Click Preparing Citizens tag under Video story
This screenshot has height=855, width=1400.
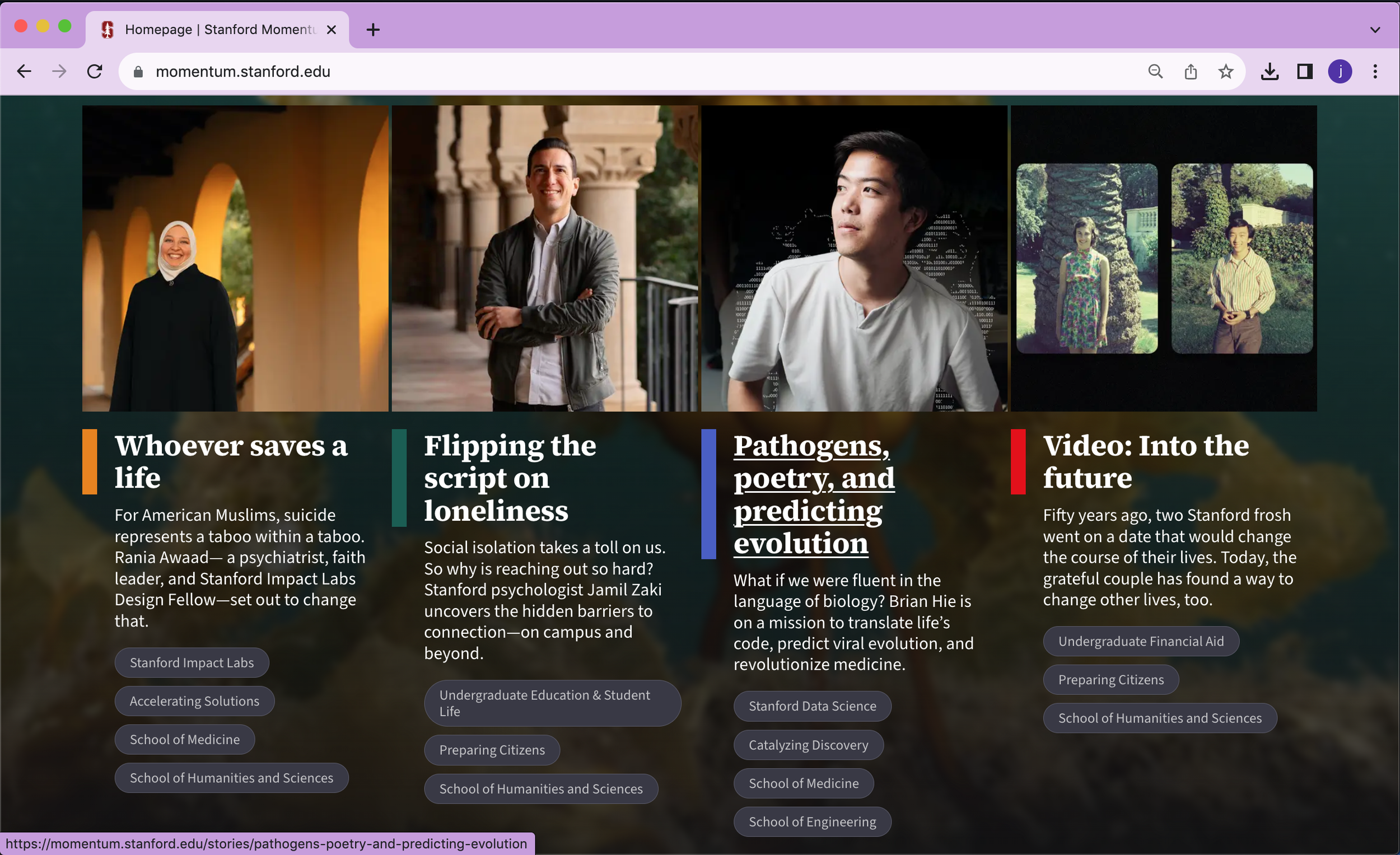coord(1111,679)
